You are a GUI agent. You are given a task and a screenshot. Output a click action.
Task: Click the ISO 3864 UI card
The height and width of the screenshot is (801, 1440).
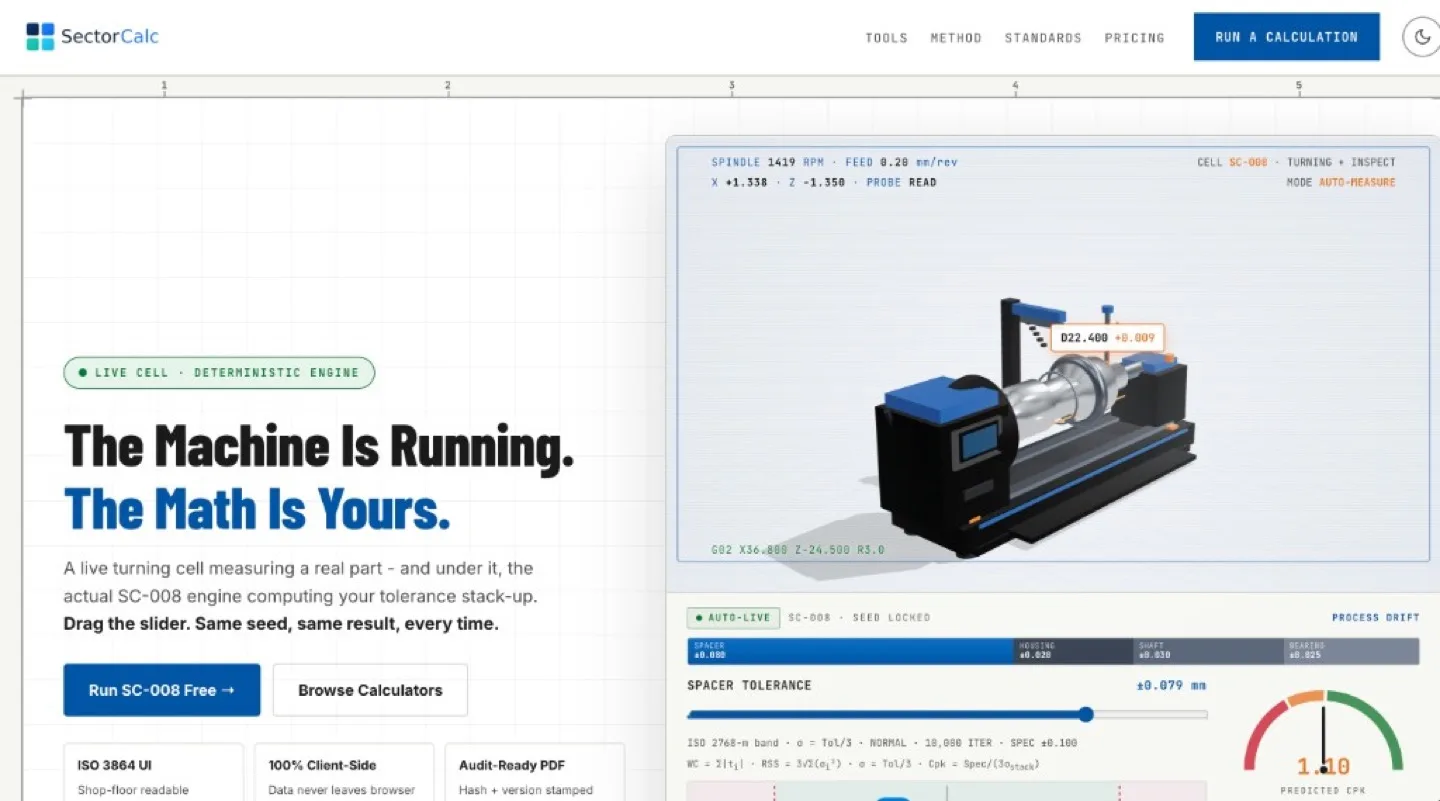(153, 772)
